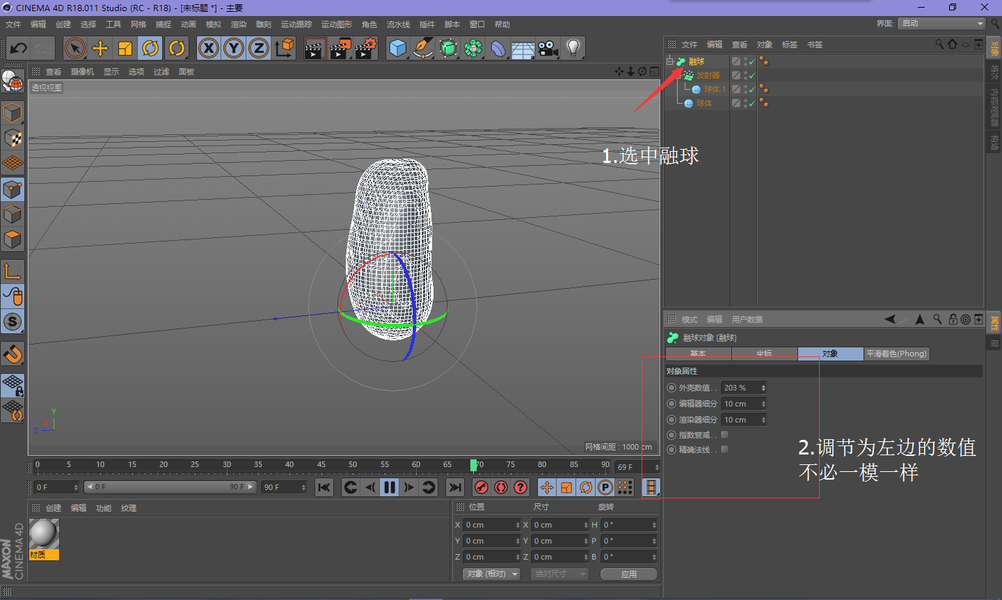Activate the Scale tool
Screen dimensions: 1002x600
[x=125, y=48]
